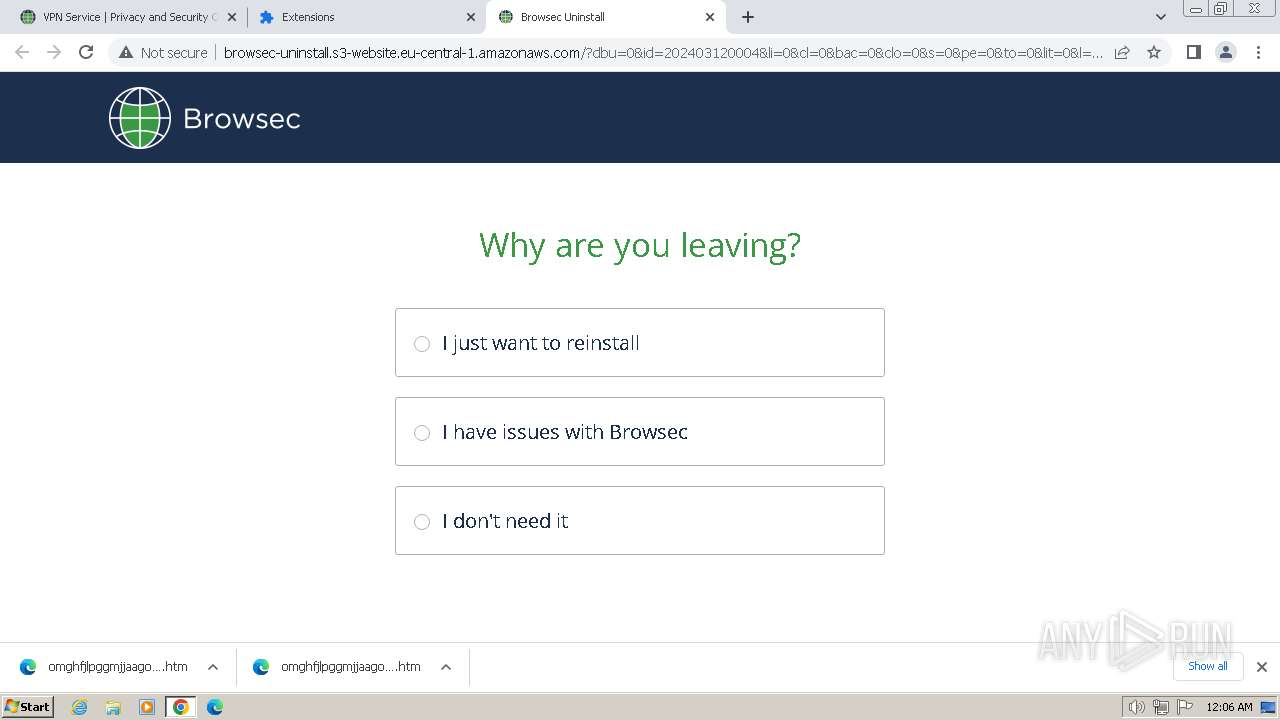The width and height of the screenshot is (1280, 720).
Task: Click the 12:06 AM clock
Action: tap(1229, 707)
